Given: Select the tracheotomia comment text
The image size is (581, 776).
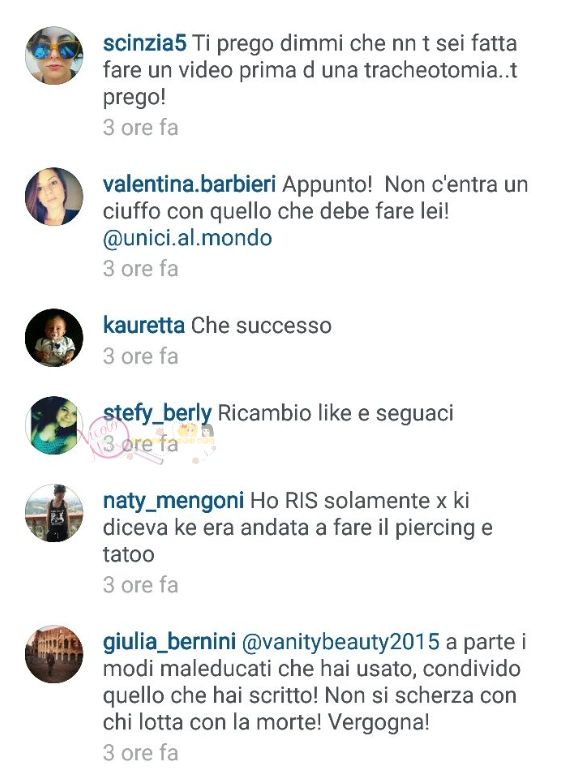Looking at the screenshot, I should tap(310, 70).
